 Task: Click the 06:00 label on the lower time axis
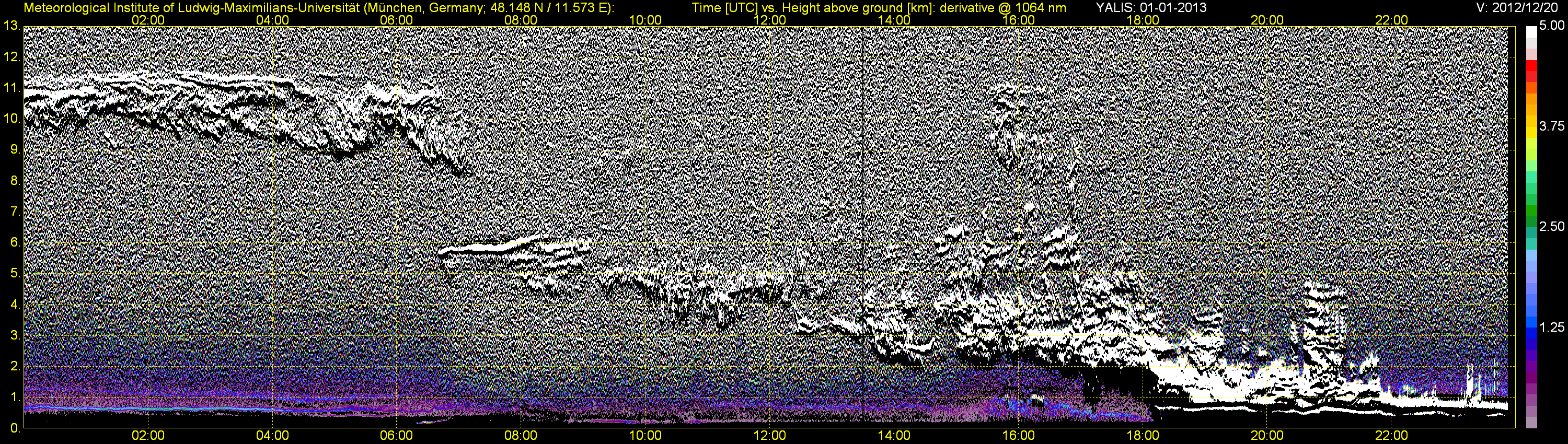(x=397, y=436)
